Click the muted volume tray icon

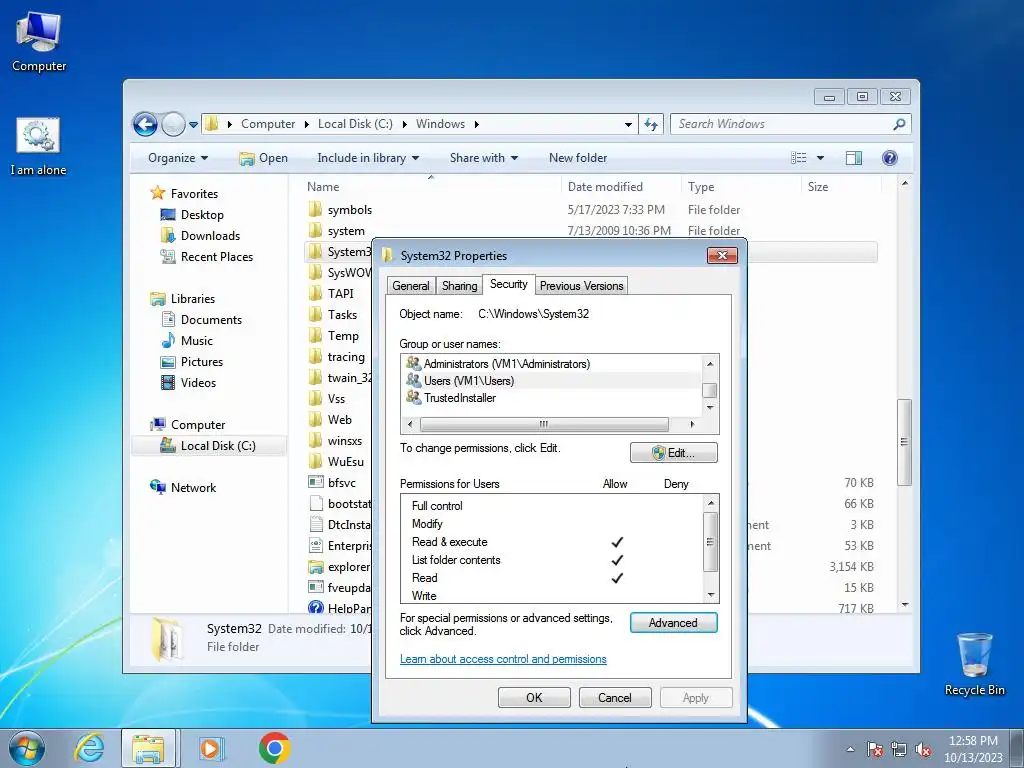[x=923, y=750]
